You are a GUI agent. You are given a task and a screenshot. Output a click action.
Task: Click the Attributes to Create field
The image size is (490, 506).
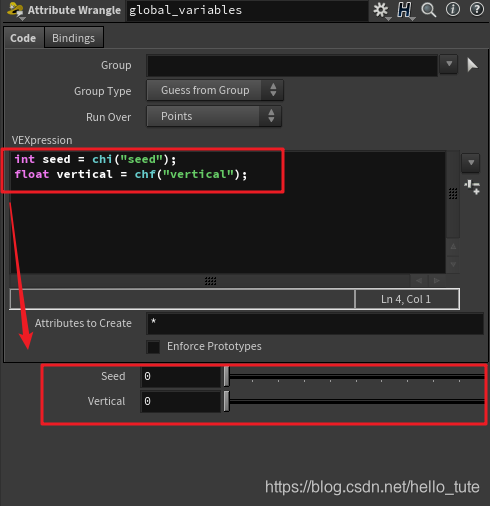coord(315,323)
